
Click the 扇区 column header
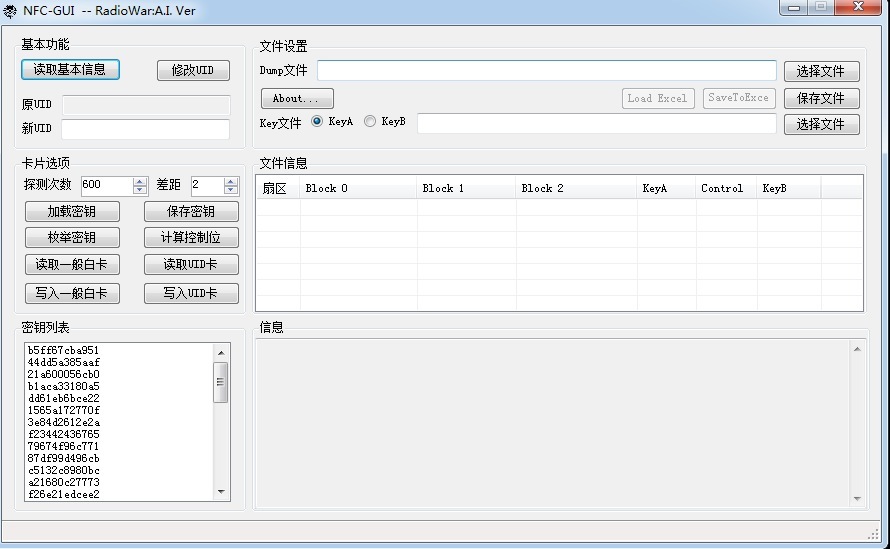278,188
